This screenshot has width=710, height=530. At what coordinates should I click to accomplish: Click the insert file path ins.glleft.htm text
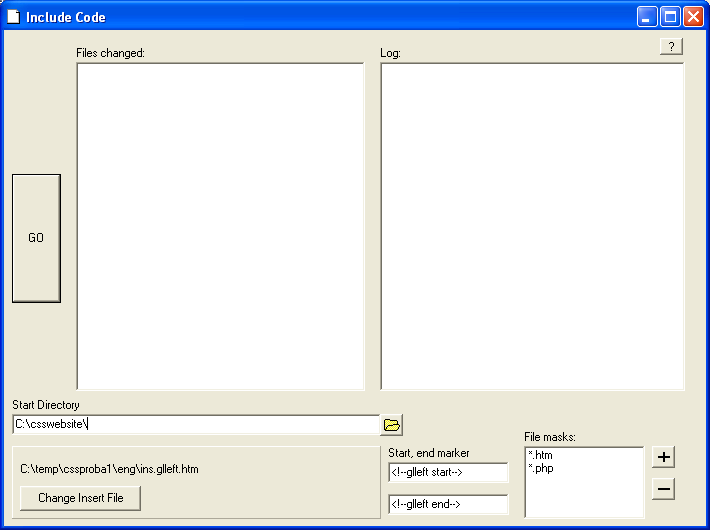[x=109, y=469]
